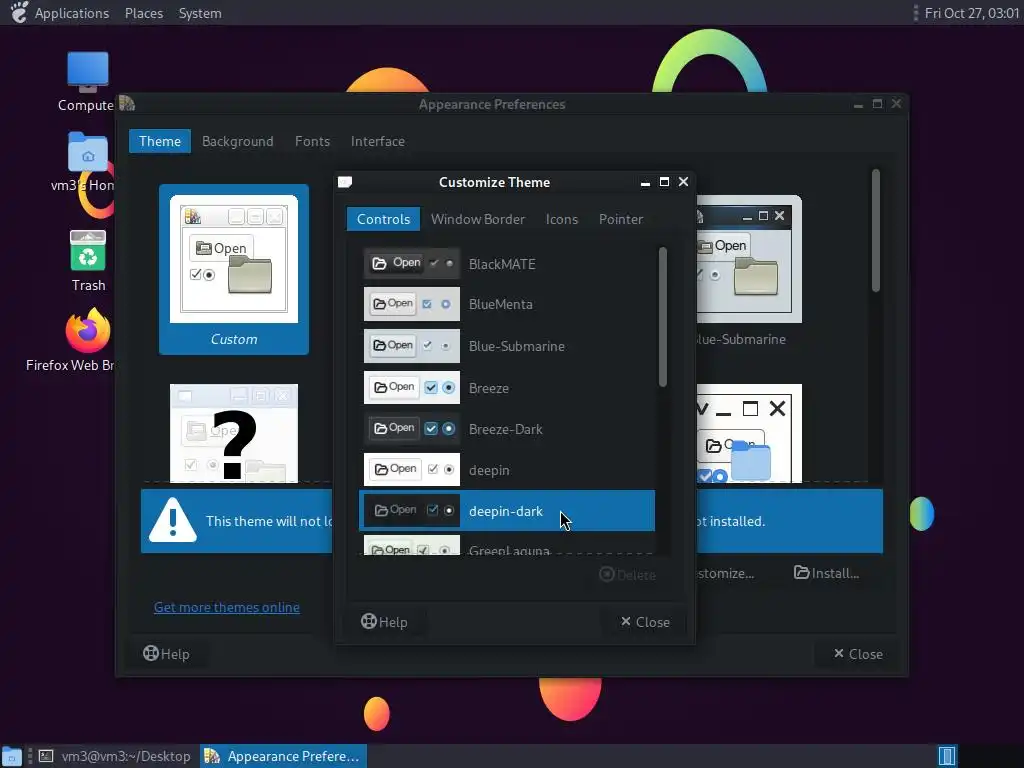
Task: Switch to the Background tab
Action: 238,141
